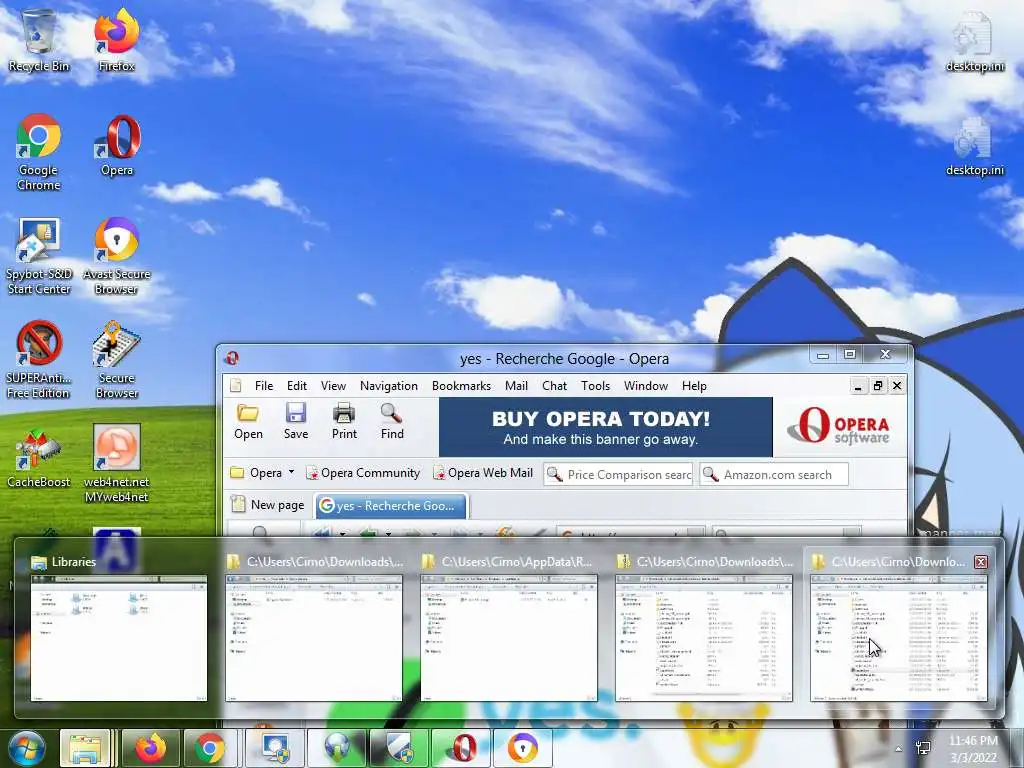1024x768 pixels.
Task: Open the Opera Community bookmark link
Action: tap(363, 473)
